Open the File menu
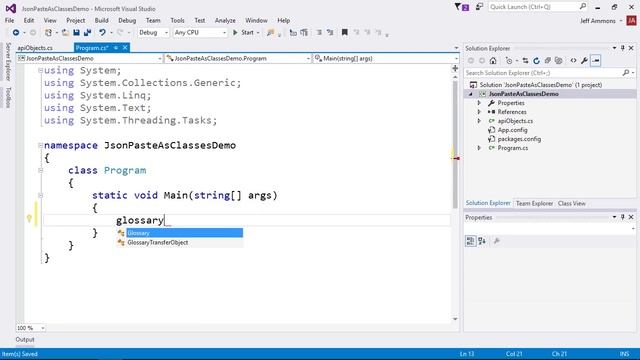This screenshot has height=360, width=640. coord(9,20)
